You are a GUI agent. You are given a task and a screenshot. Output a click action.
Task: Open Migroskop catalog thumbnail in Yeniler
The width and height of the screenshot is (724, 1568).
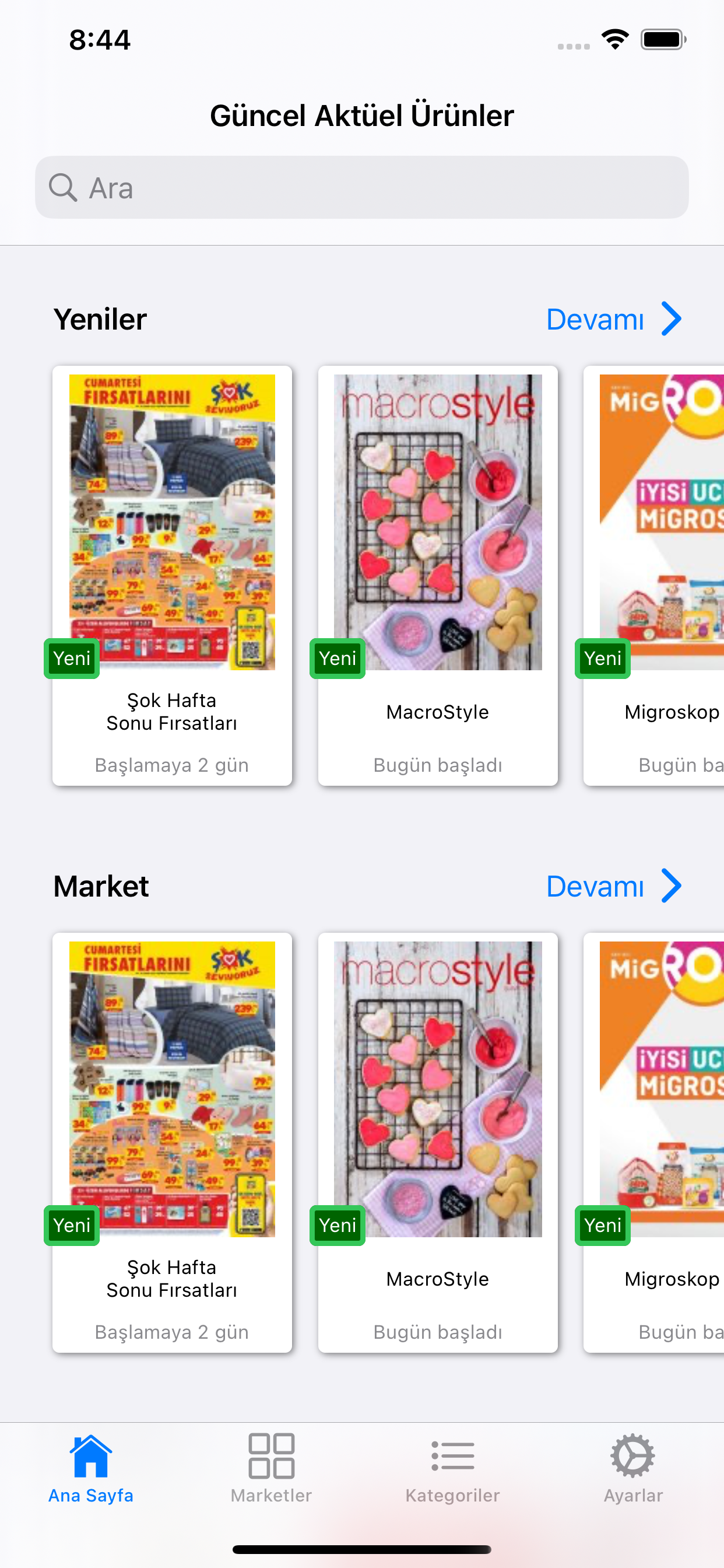coord(662,522)
